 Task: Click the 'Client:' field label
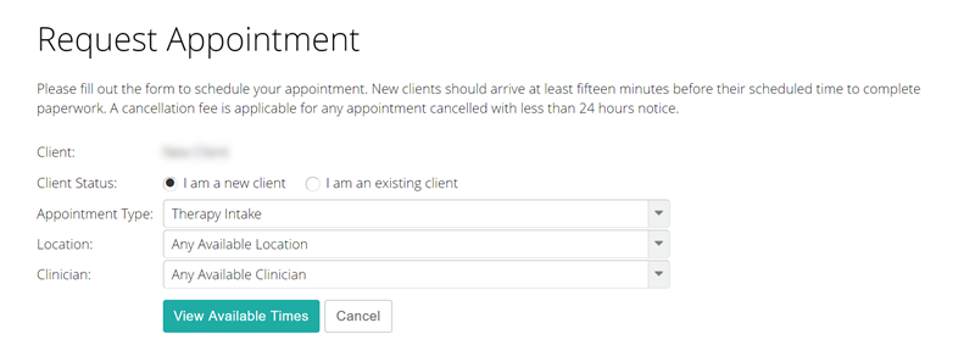(x=55, y=151)
